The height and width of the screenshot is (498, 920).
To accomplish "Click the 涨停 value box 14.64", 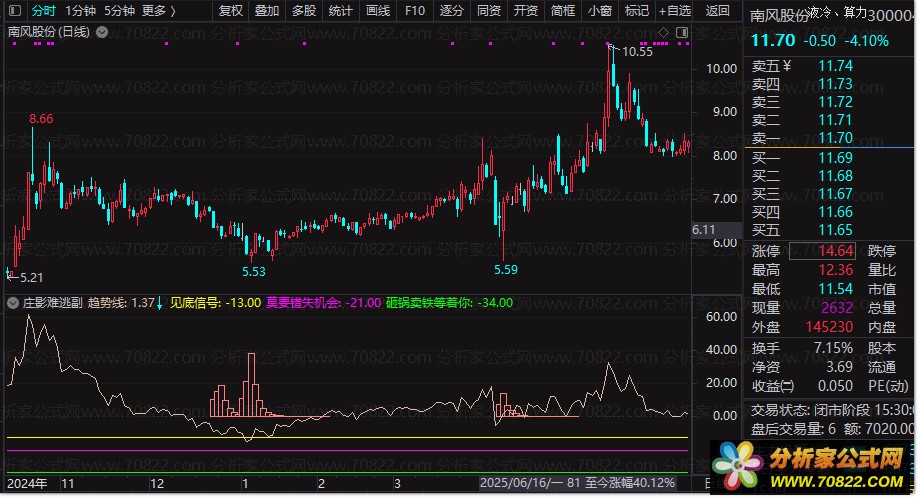I will coord(822,251).
